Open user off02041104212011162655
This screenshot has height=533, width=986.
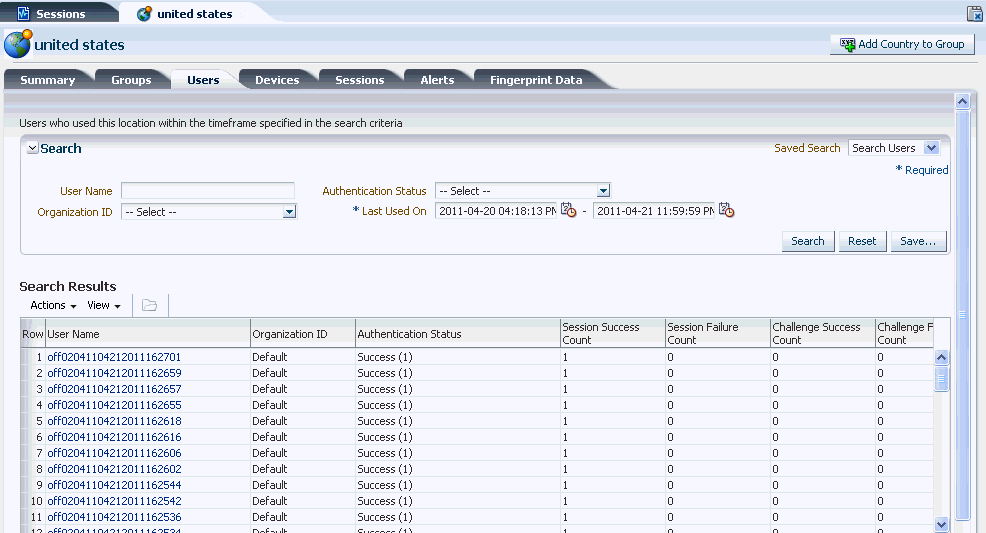(x=114, y=405)
